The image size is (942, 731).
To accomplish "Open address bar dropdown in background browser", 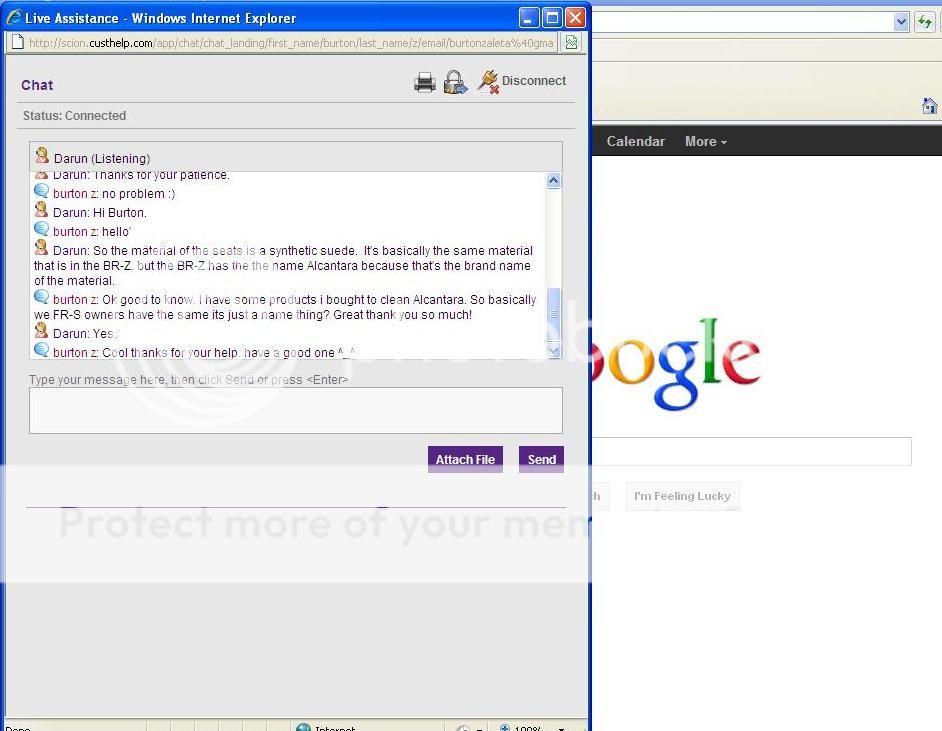I will [x=901, y=22].
